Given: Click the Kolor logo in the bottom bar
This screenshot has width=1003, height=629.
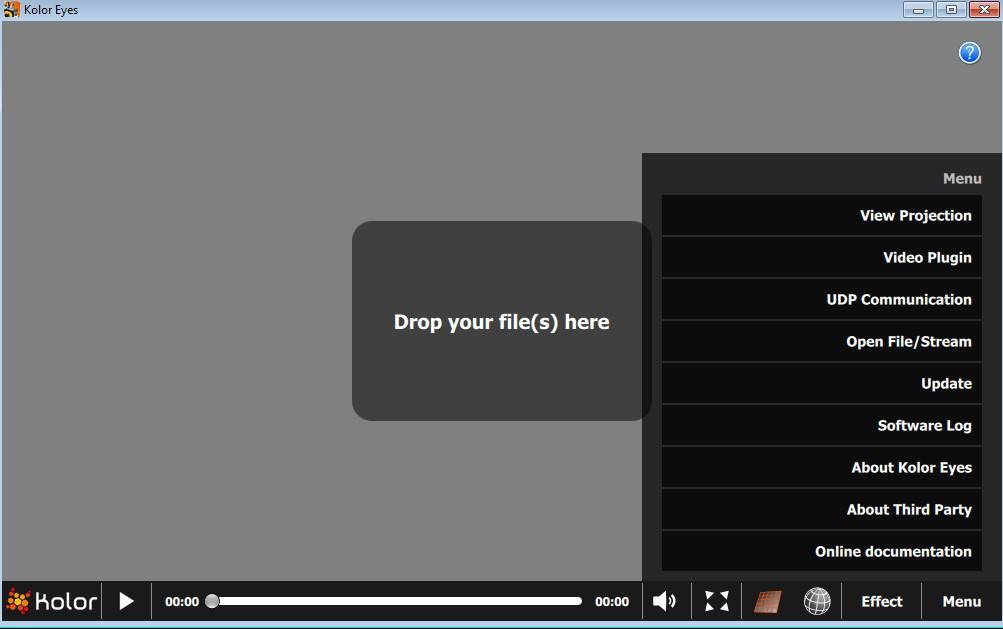Looking at the screenshot, I should click(52, 601).
